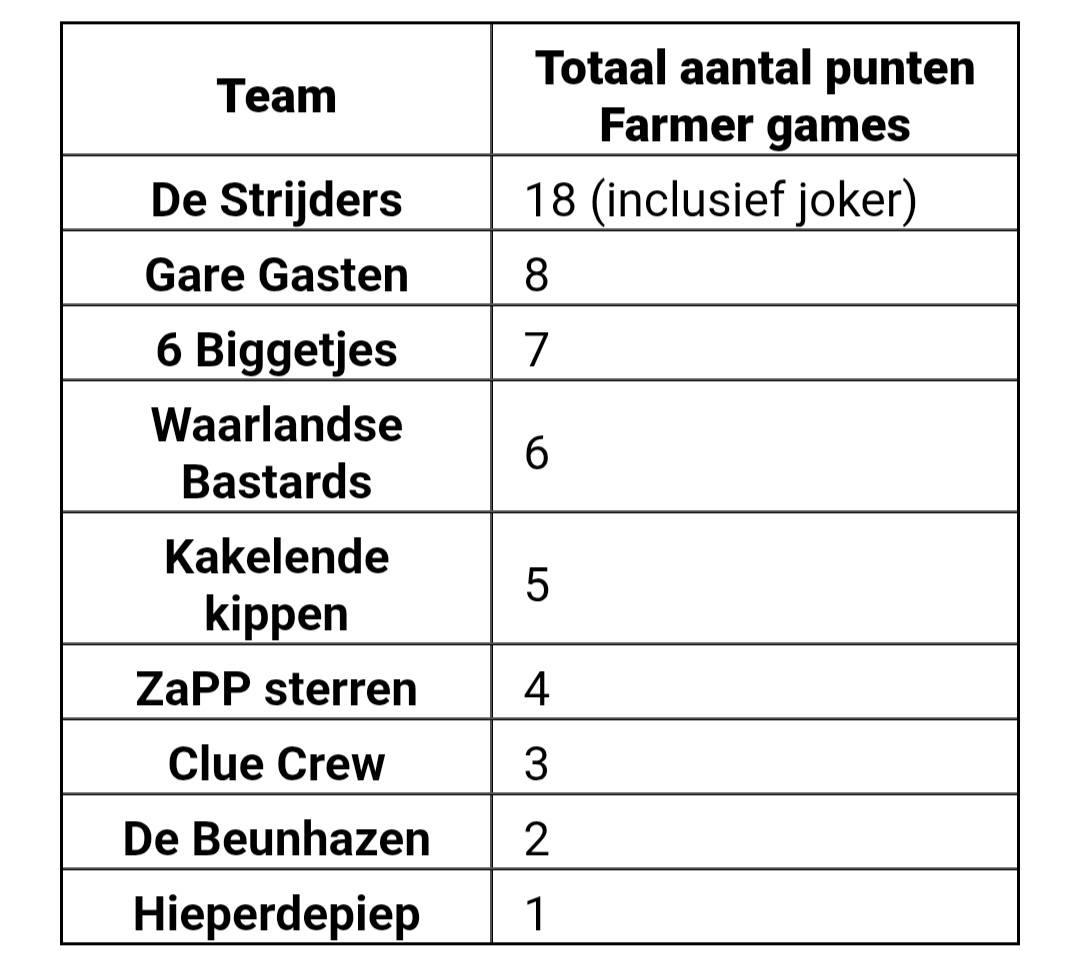Click the 18 (inclusief joker) score cell
The width and height of the screenshot is (1080, 972).
(755, 193)
